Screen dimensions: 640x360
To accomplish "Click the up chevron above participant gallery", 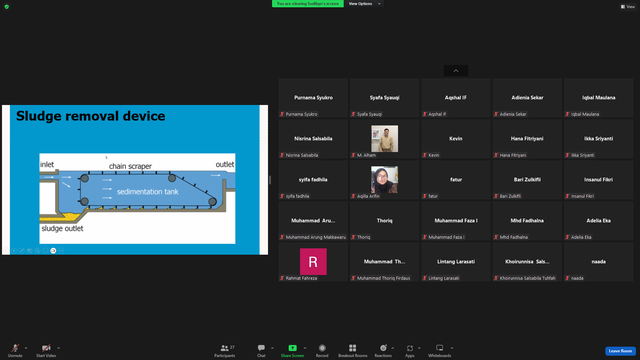I will pos(456,71).
